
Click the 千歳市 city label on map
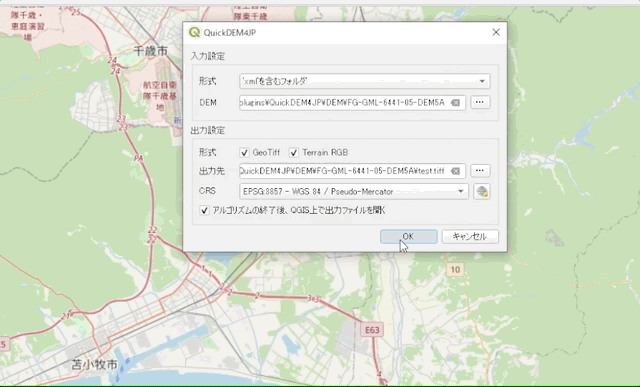click(151, 51)
